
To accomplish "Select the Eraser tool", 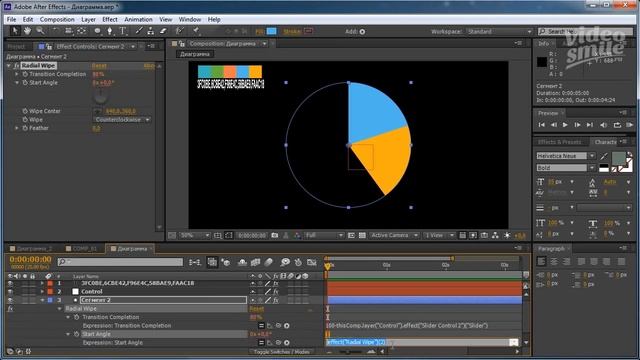I will click(x=163, y=31).
